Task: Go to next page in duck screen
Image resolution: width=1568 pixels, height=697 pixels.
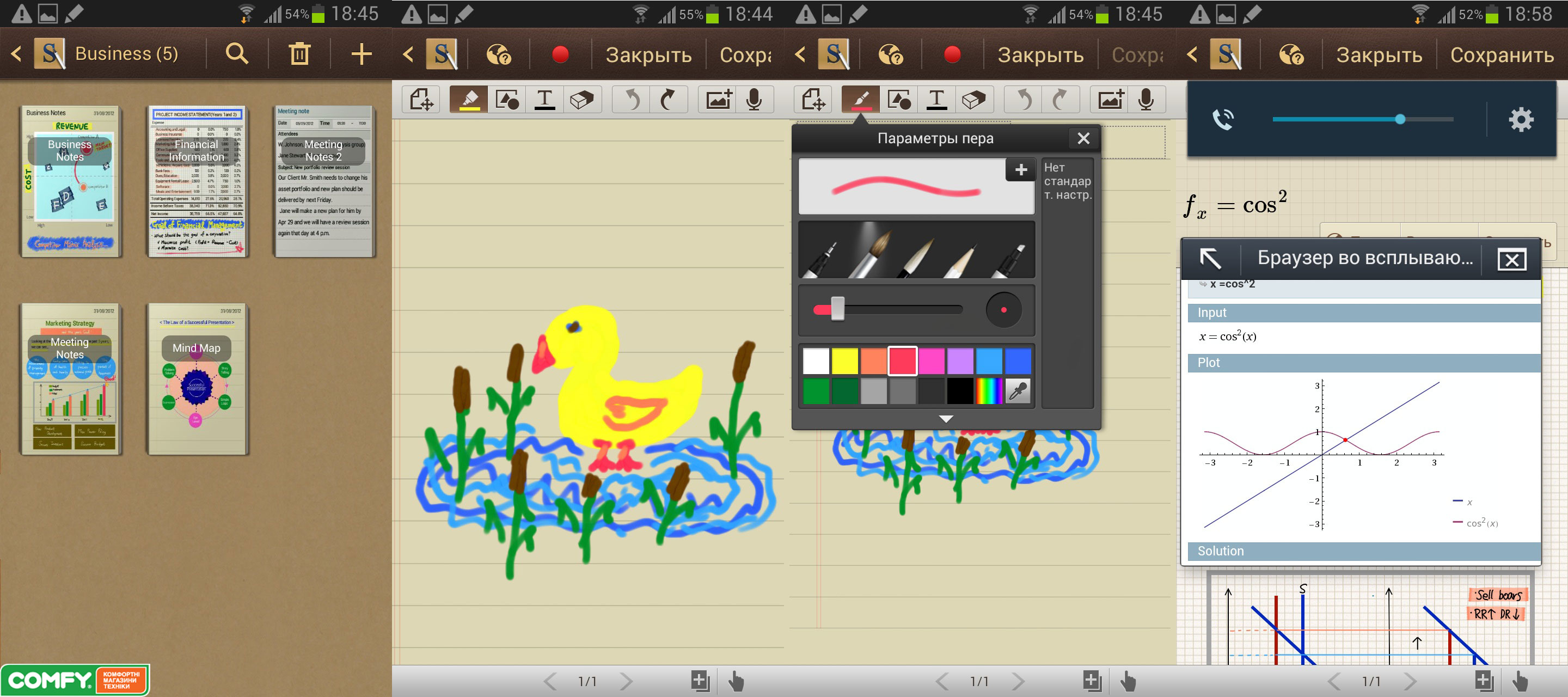Action: [626, 681]
